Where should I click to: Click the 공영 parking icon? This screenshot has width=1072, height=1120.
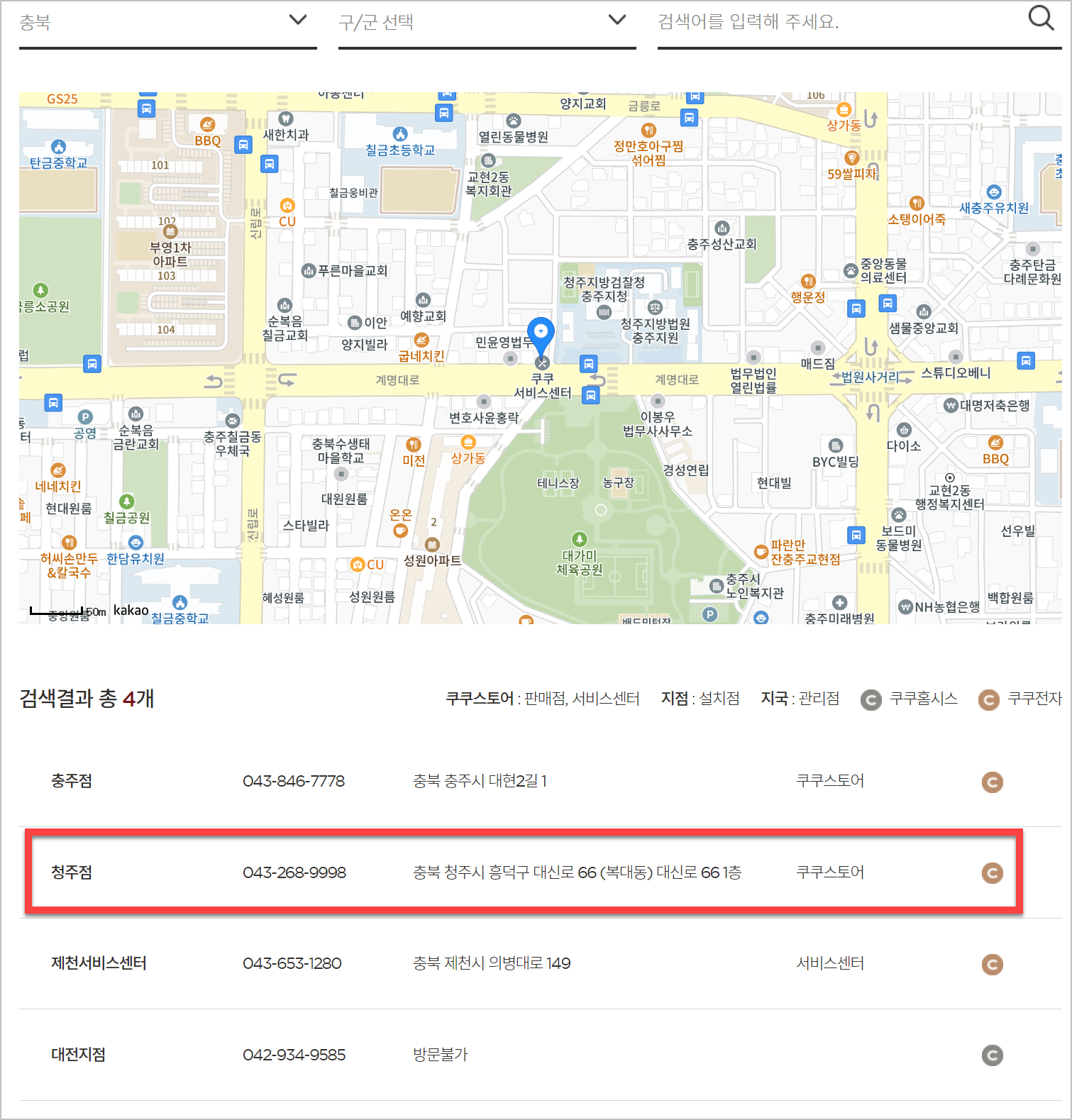pos(84,417)
